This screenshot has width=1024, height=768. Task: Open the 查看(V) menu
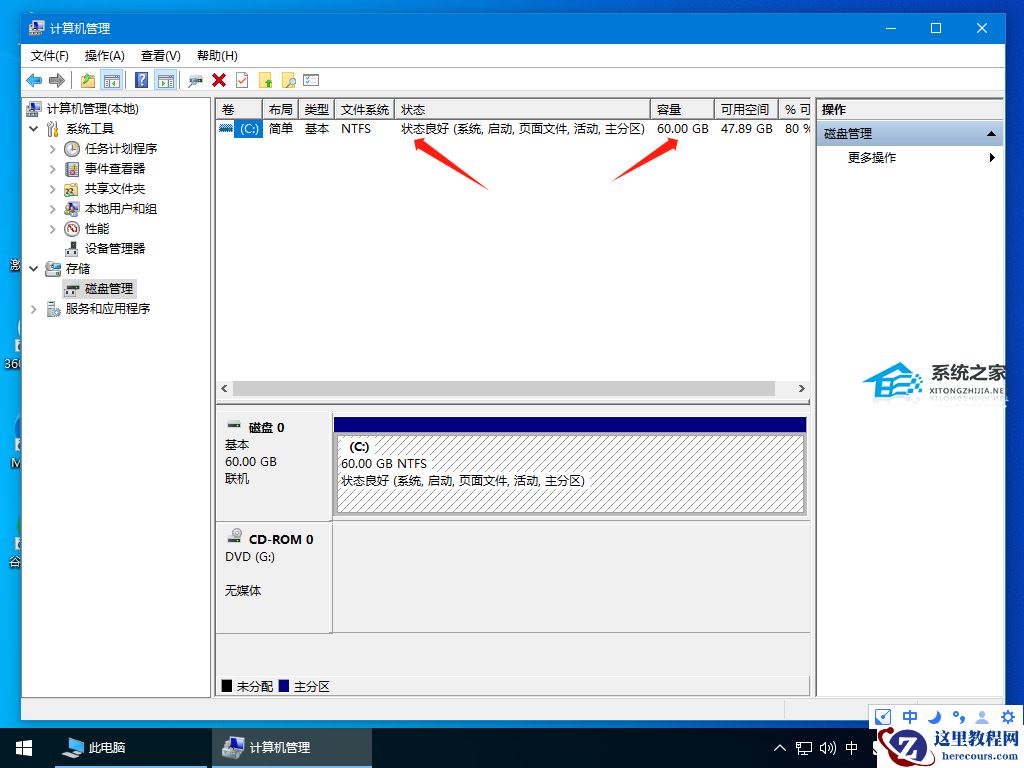(161, 56)
